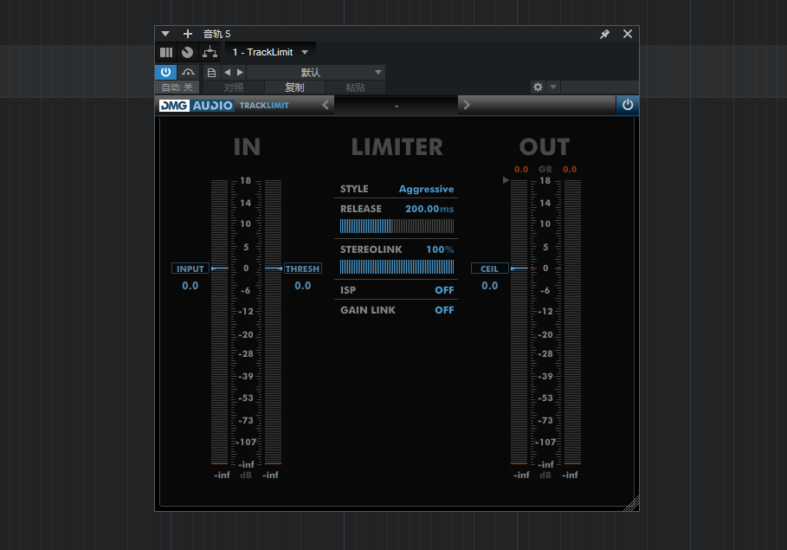Open the channel editor bars icon

(x=166, y=52)
